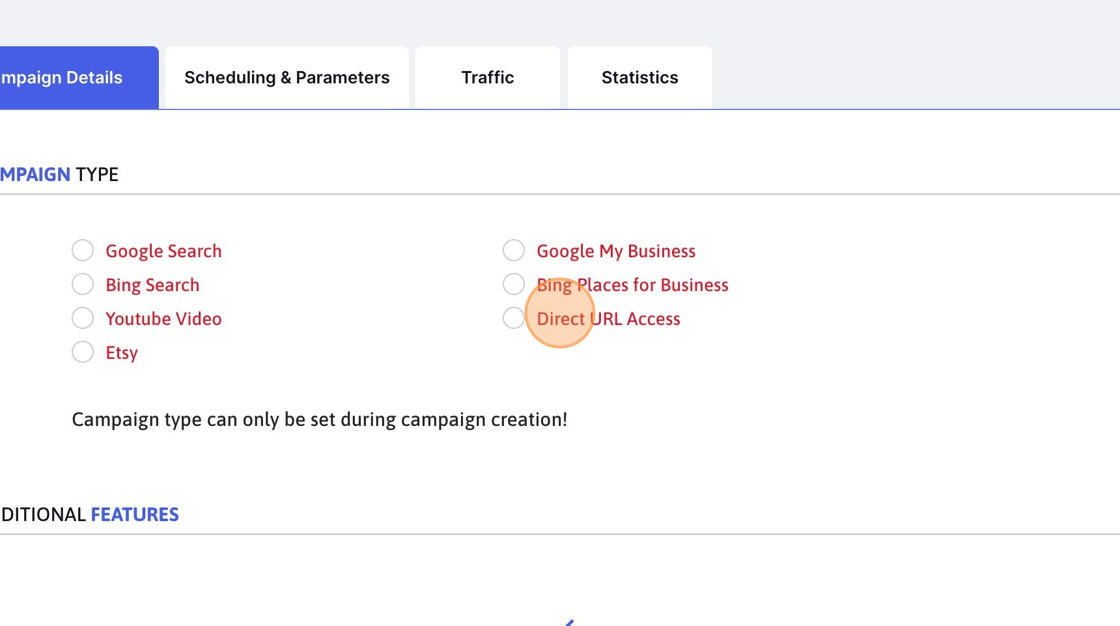Go to the Statistics tab
Screen dimensions: 1120x626
pyautogui.click(x=640, y=78)
